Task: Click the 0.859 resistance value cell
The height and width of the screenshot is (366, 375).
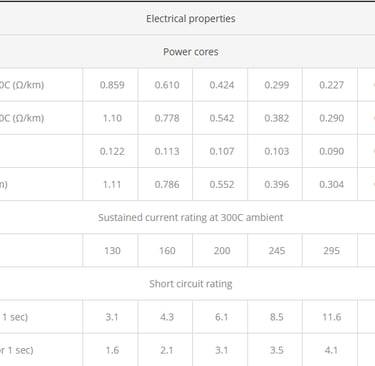Action: point(112,85)
